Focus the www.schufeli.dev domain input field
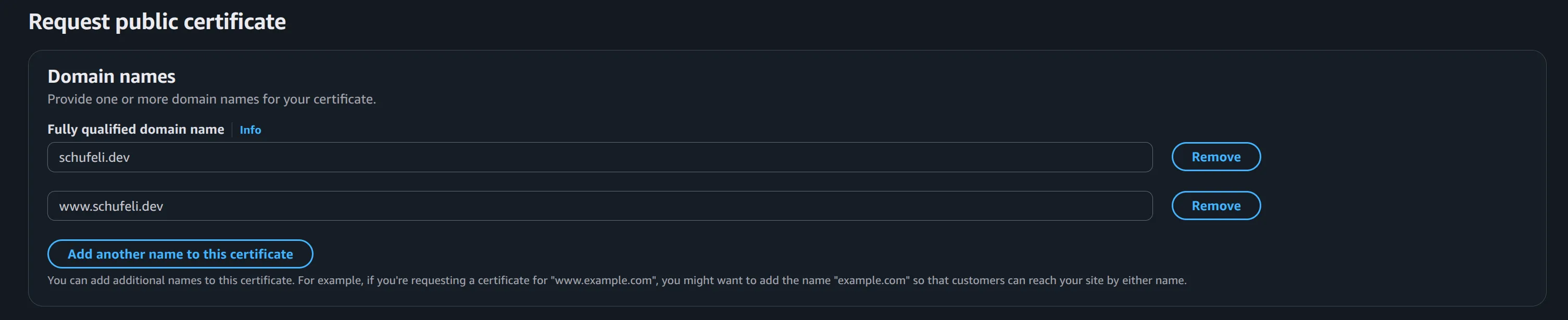The height and width of the screenshot is (320, 1568). coord(599,206)
